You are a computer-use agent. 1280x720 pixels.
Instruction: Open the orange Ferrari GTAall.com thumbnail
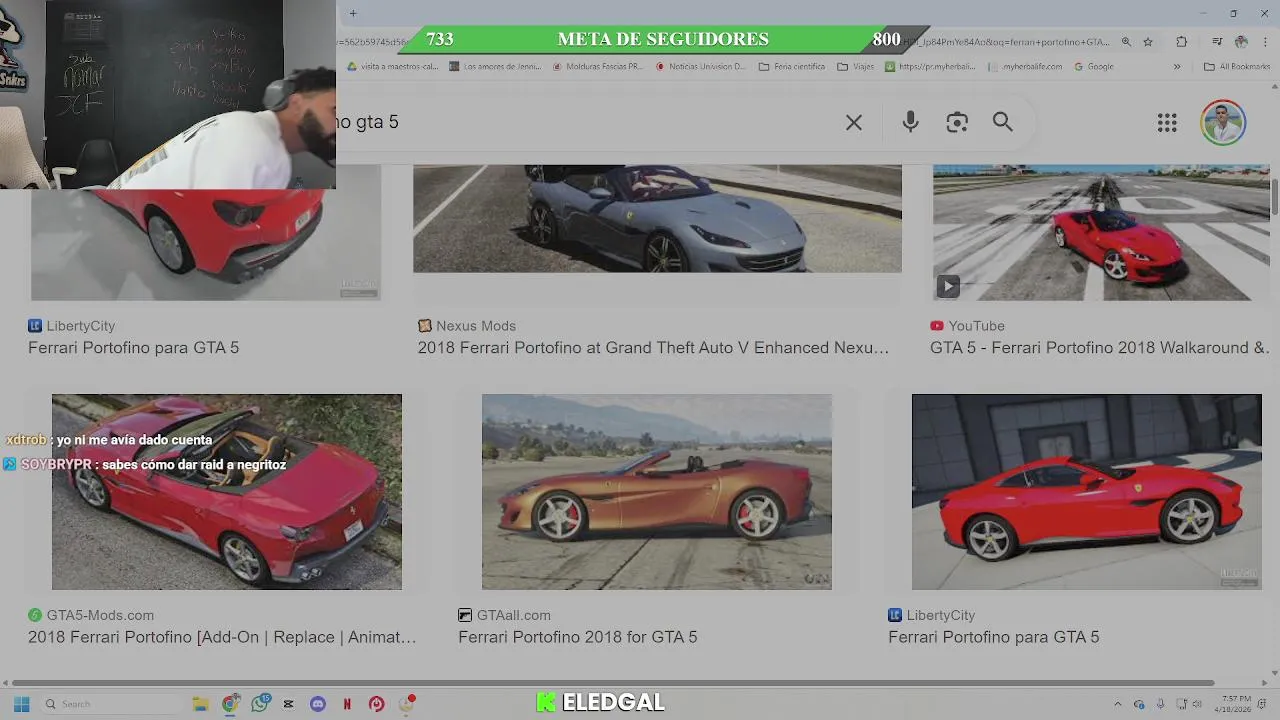coord(657,492)
